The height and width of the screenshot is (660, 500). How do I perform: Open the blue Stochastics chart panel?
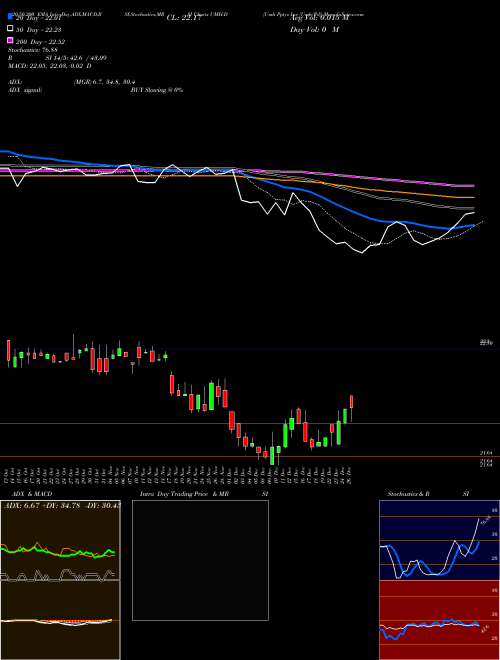click(439, 540)
